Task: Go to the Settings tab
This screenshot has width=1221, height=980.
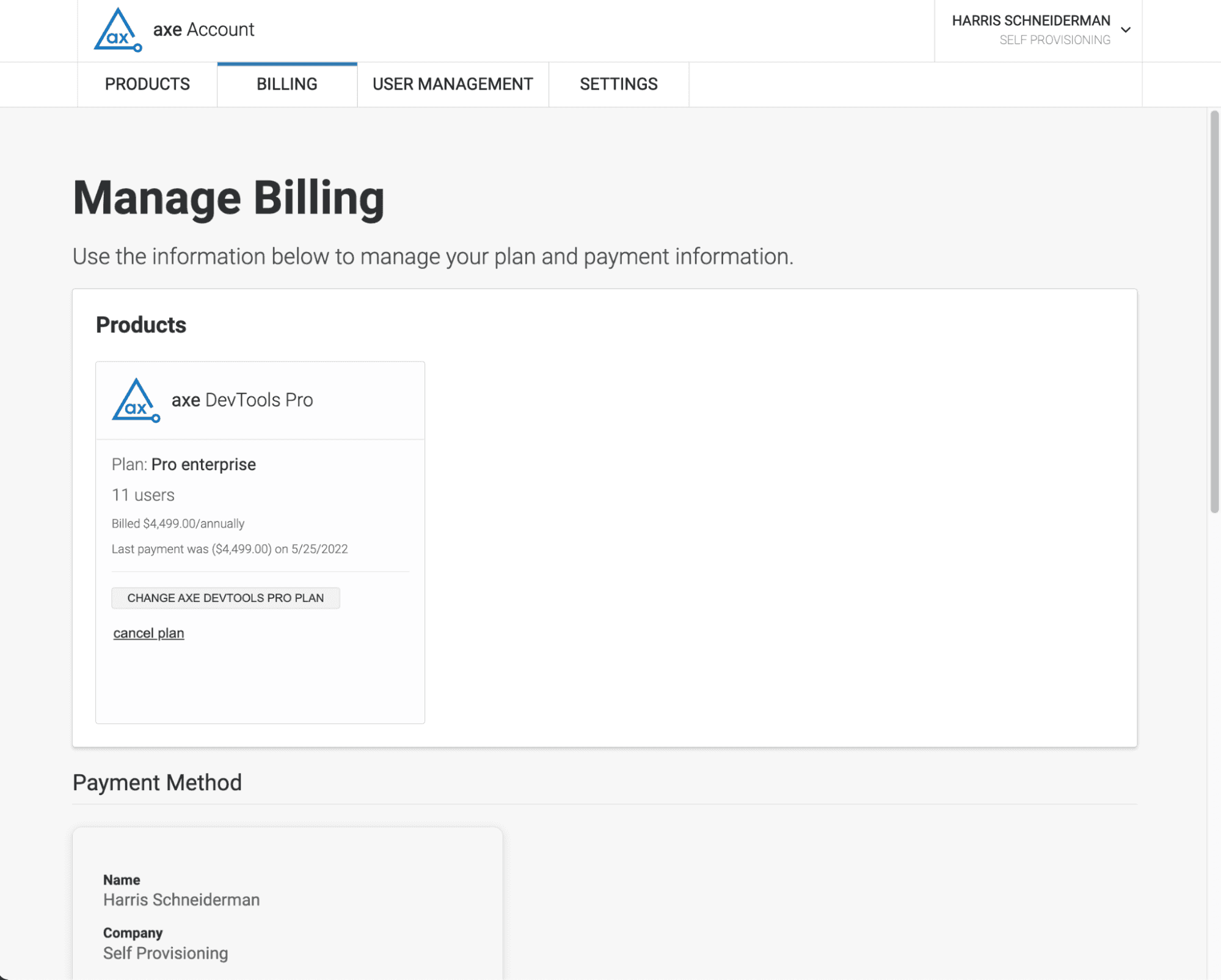Action: pos(618,84)
